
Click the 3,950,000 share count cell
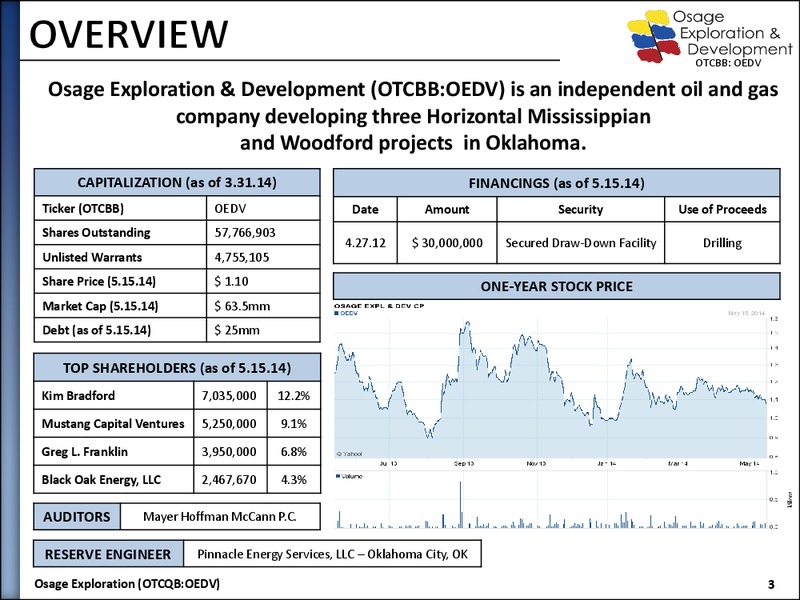[x=230, y=452]
